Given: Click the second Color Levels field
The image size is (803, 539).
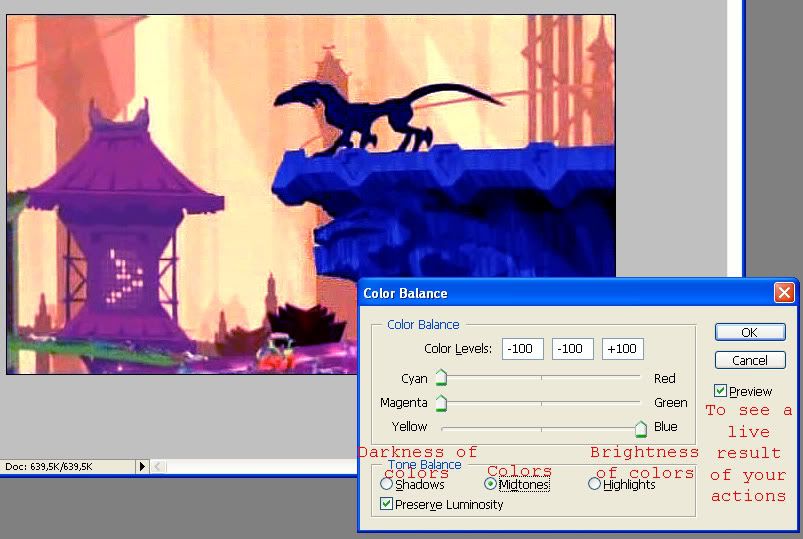Looking at the screenshot, I should click(573, 349).
